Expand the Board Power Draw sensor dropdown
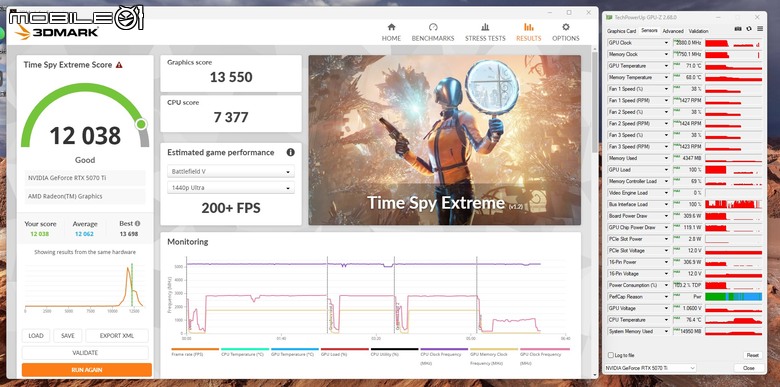The image size is (780, 387). pos(667,216)
